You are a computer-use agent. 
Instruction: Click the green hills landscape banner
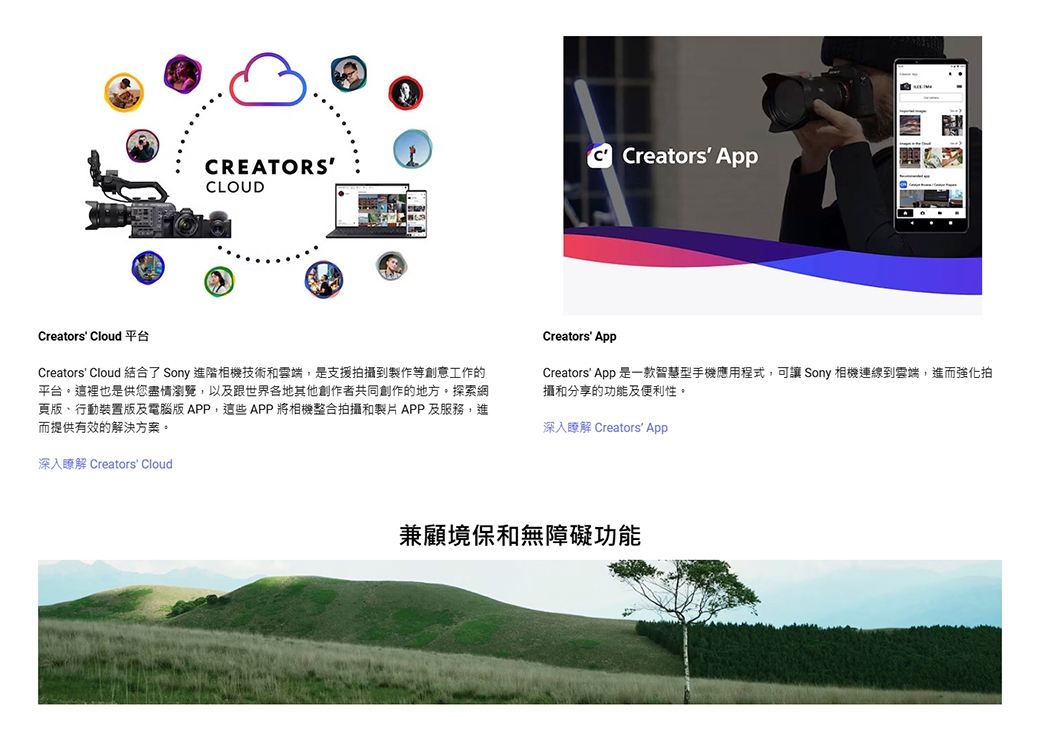pos(519,631)
